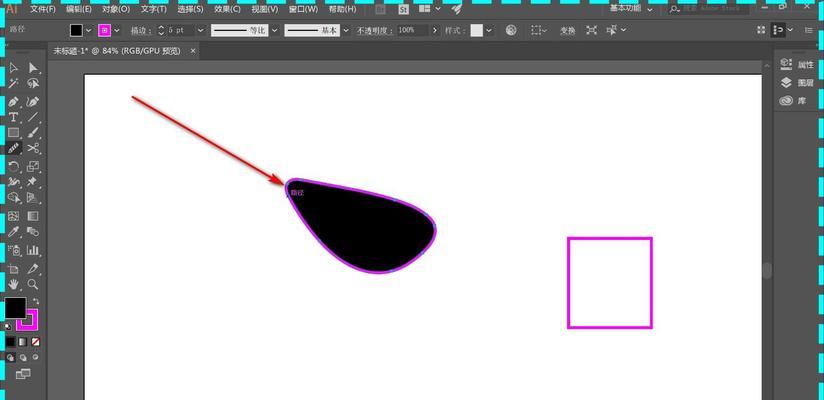This screenshot has height=400, width=824.
Task: Select the Lasso tool
Action: [x=33, y=83]
